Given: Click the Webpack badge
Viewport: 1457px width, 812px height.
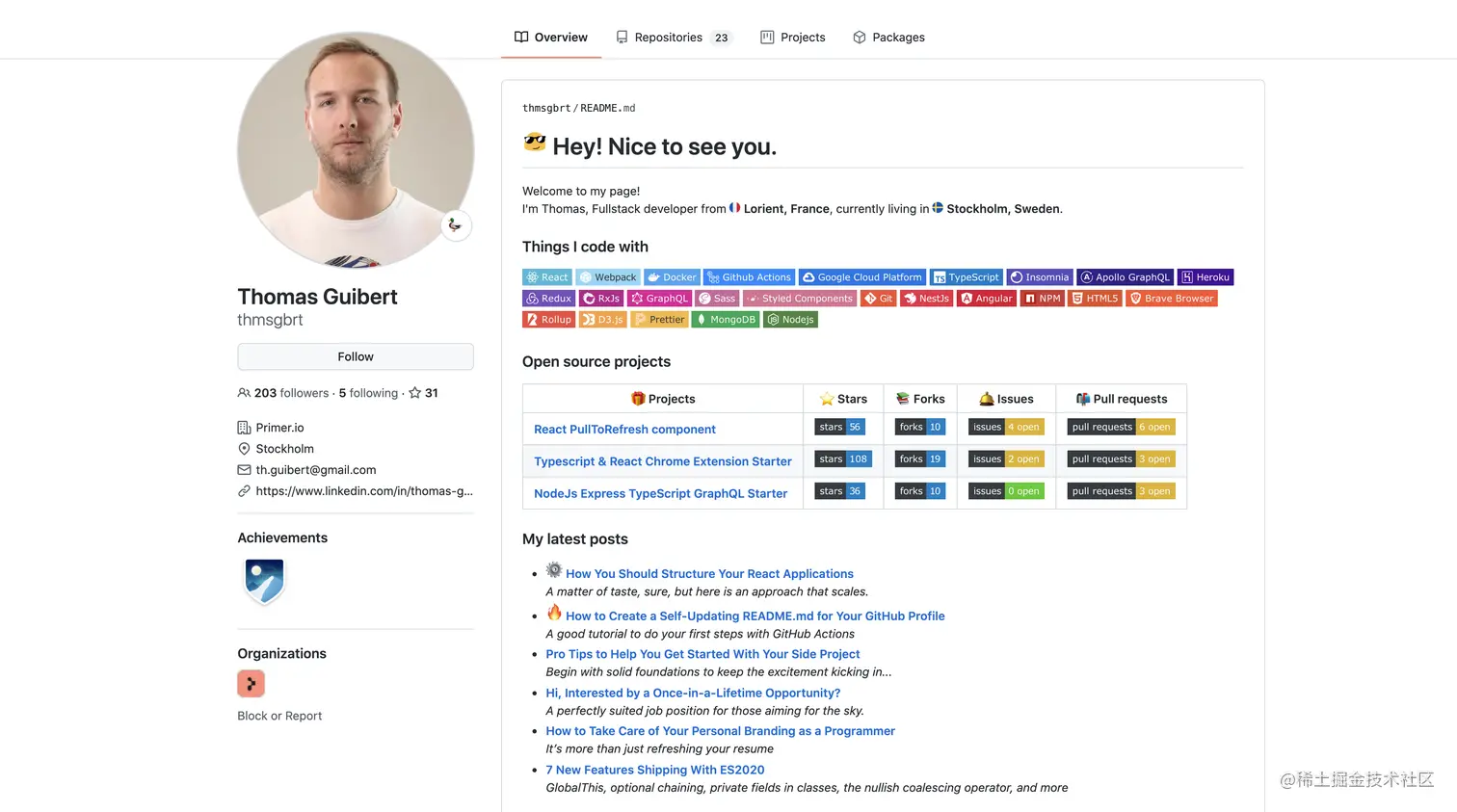Looking at the screenshot, I should pyautogui.click(x=608, y=277).
